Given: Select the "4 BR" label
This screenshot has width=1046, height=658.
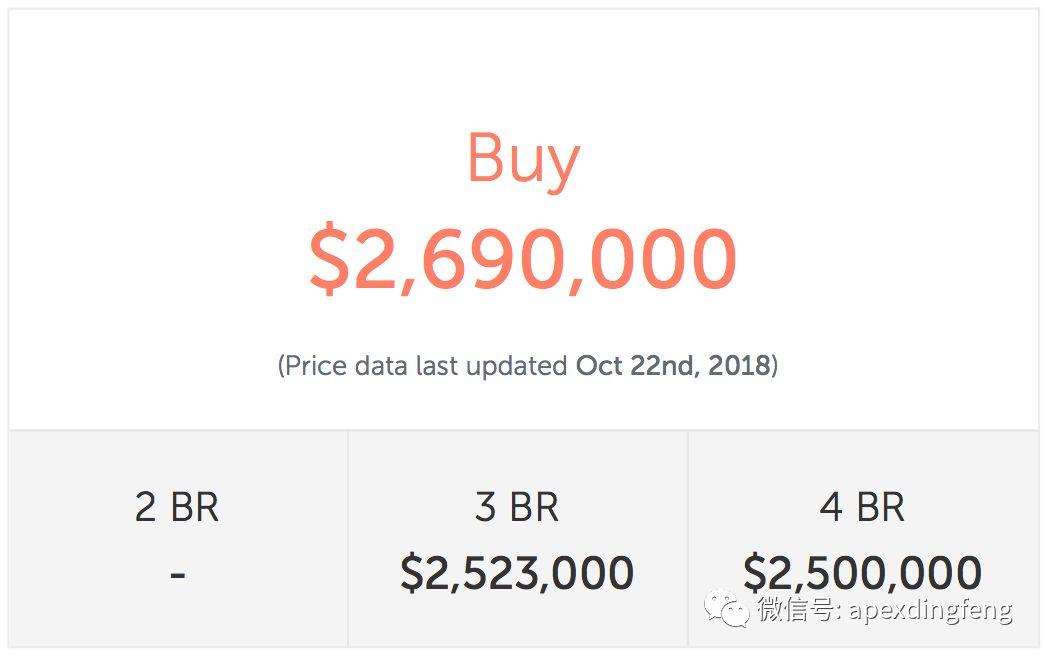Looking at the screenshot, I should pos(862,508).
